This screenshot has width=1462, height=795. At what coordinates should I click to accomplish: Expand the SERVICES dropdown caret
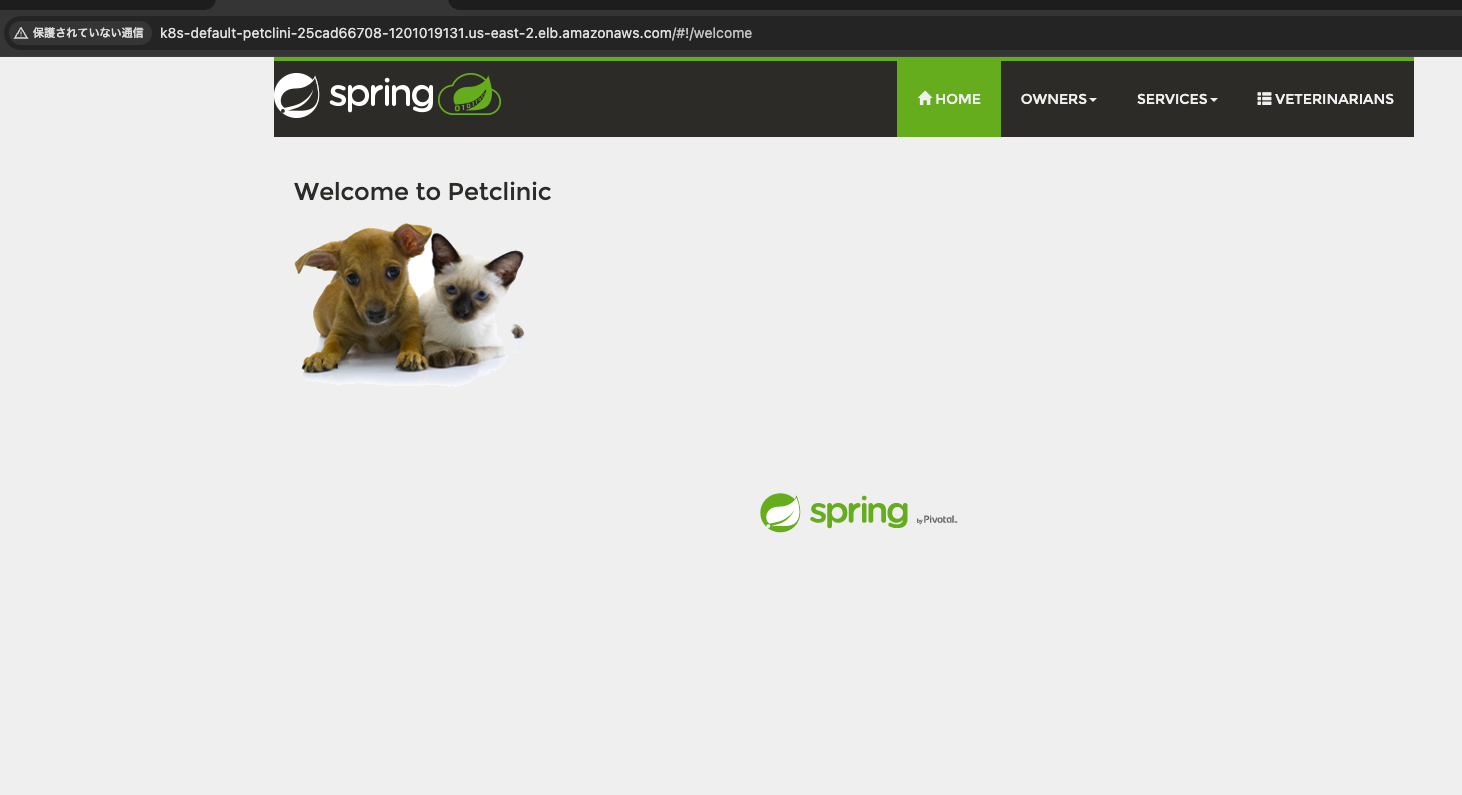pyautogui.click(x=1214, y=100)
